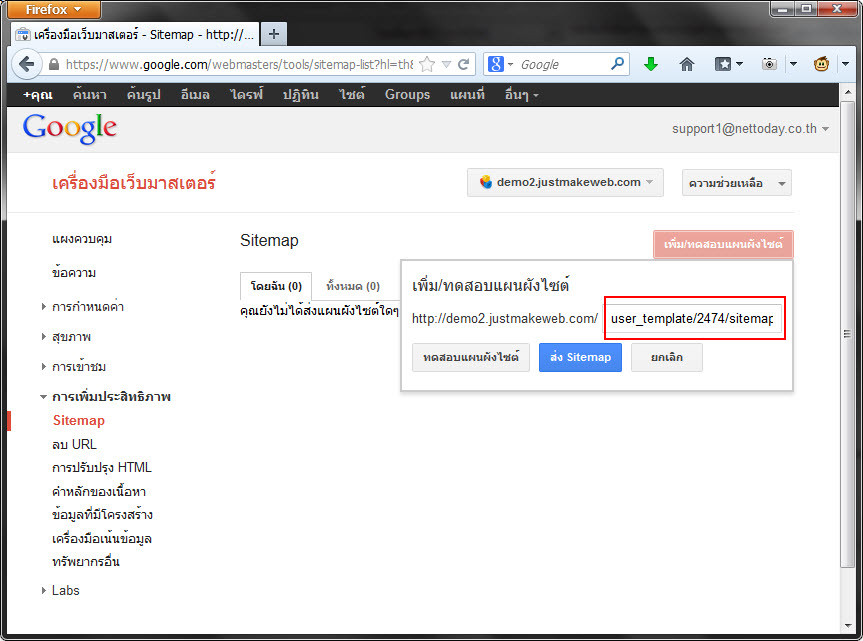Expand the อื่นๆ more menu
The width and height of the screenshot is (863, 641).
coord(521,95)
